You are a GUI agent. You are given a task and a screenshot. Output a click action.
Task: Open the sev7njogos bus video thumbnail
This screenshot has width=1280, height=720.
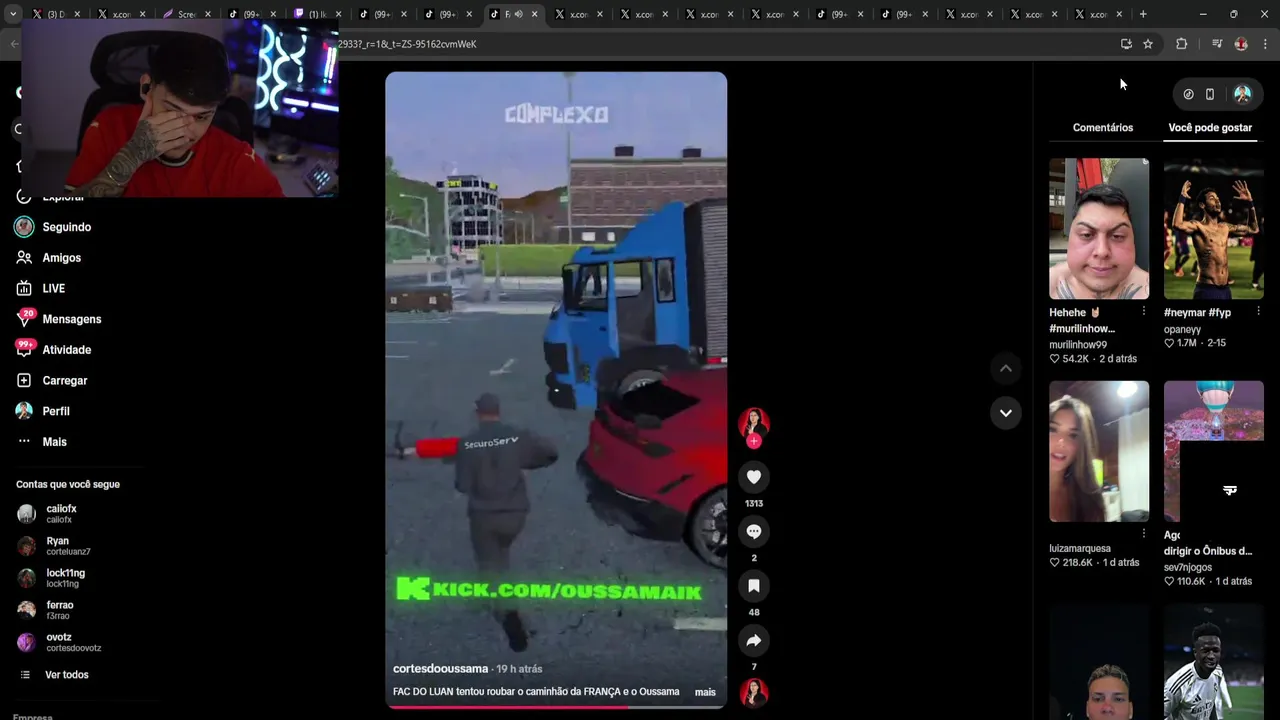pos(1214,451)
